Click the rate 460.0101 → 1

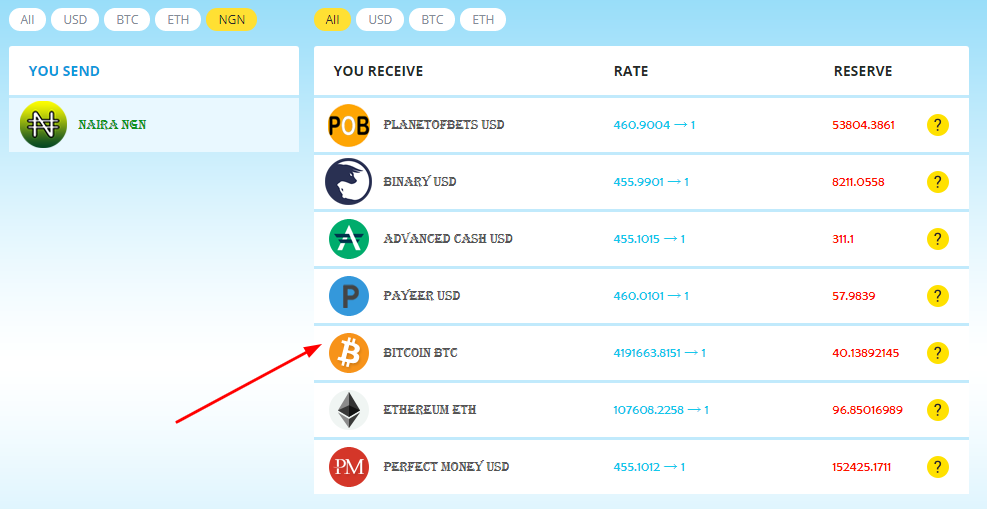[x=651, y=296]
